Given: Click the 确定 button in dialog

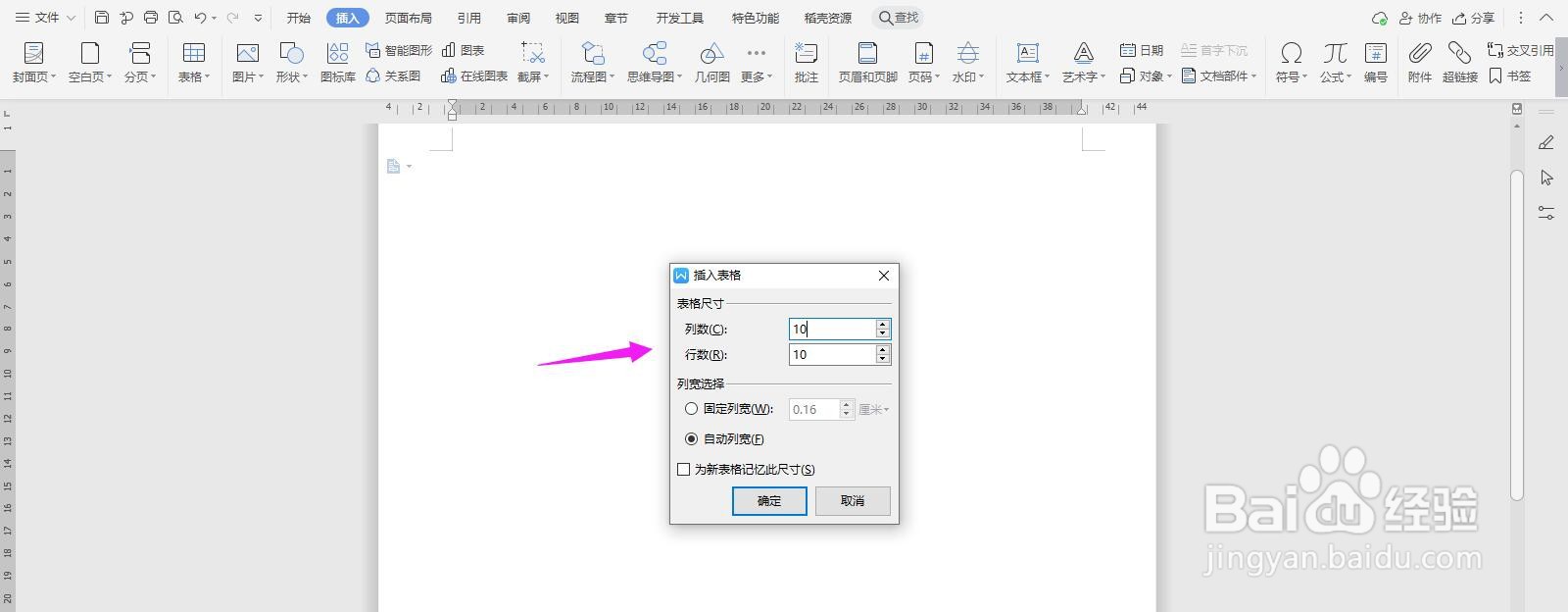Looking at the screenshot, I should (769, 501).
